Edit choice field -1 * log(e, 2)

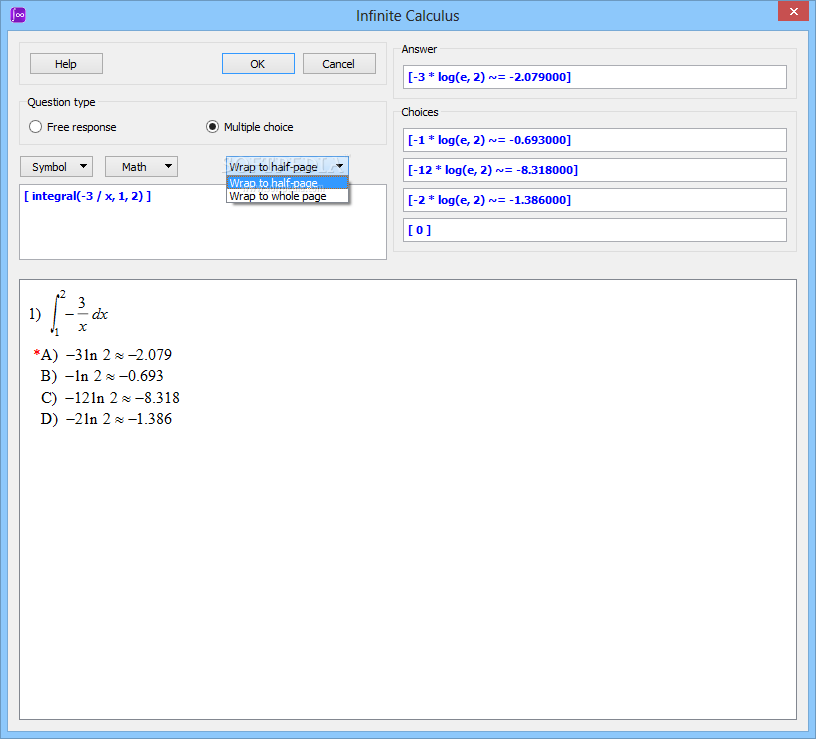(594, 140)
